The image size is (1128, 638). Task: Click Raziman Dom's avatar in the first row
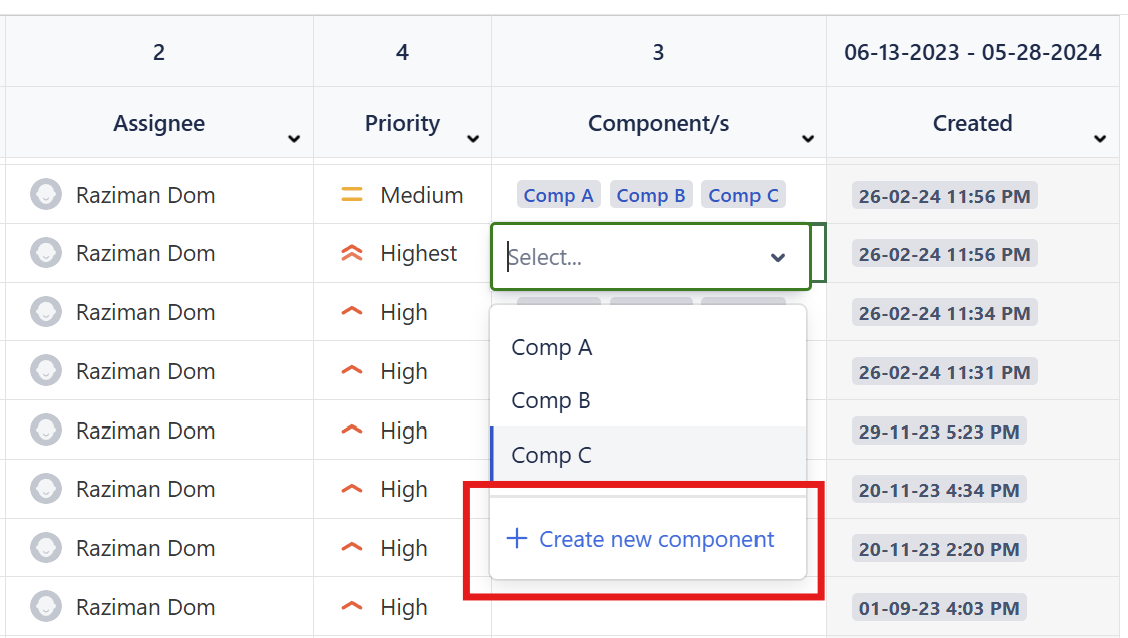pos(46,195)
